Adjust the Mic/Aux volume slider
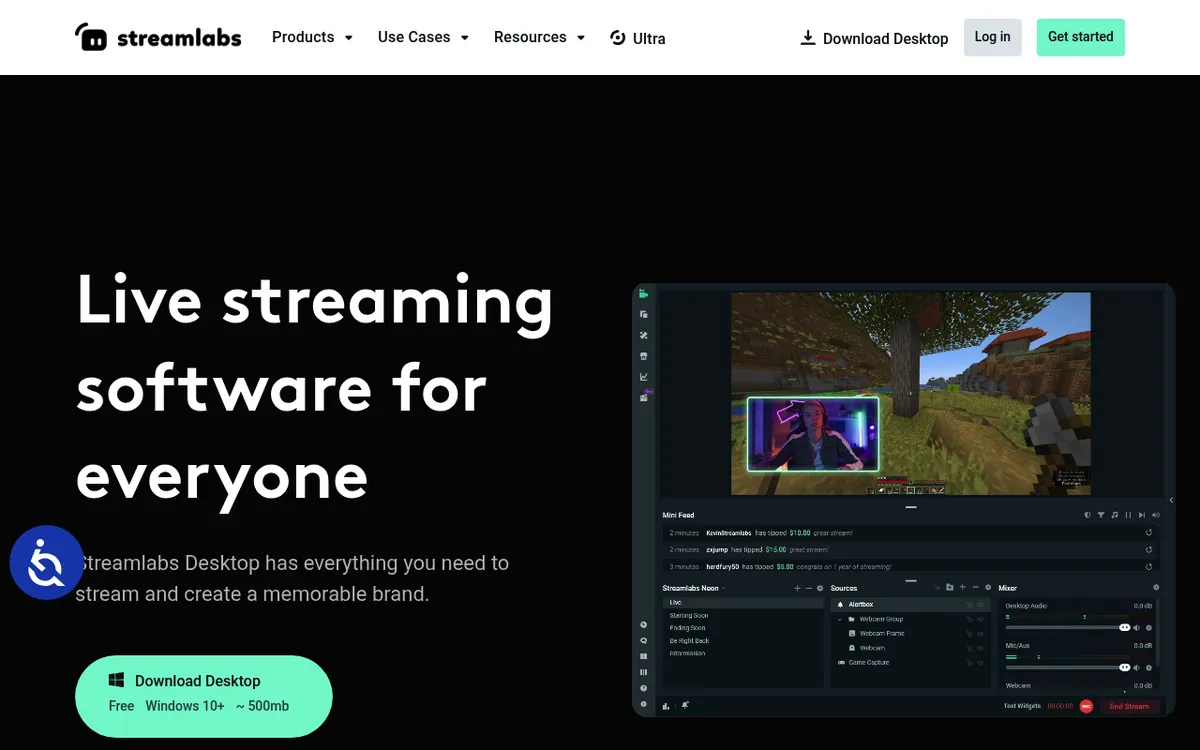This screenshot has width=1200, height=750. click(1068, 667)
